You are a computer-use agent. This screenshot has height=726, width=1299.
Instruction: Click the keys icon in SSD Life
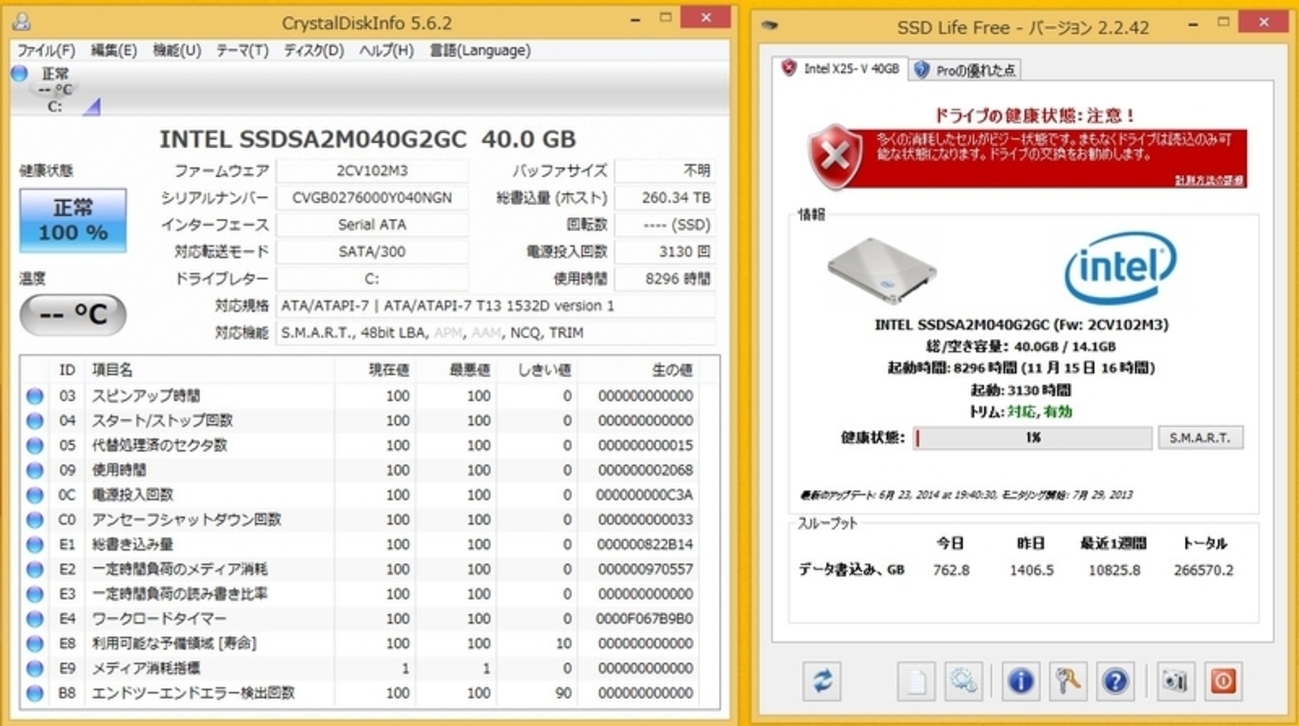1067,682
